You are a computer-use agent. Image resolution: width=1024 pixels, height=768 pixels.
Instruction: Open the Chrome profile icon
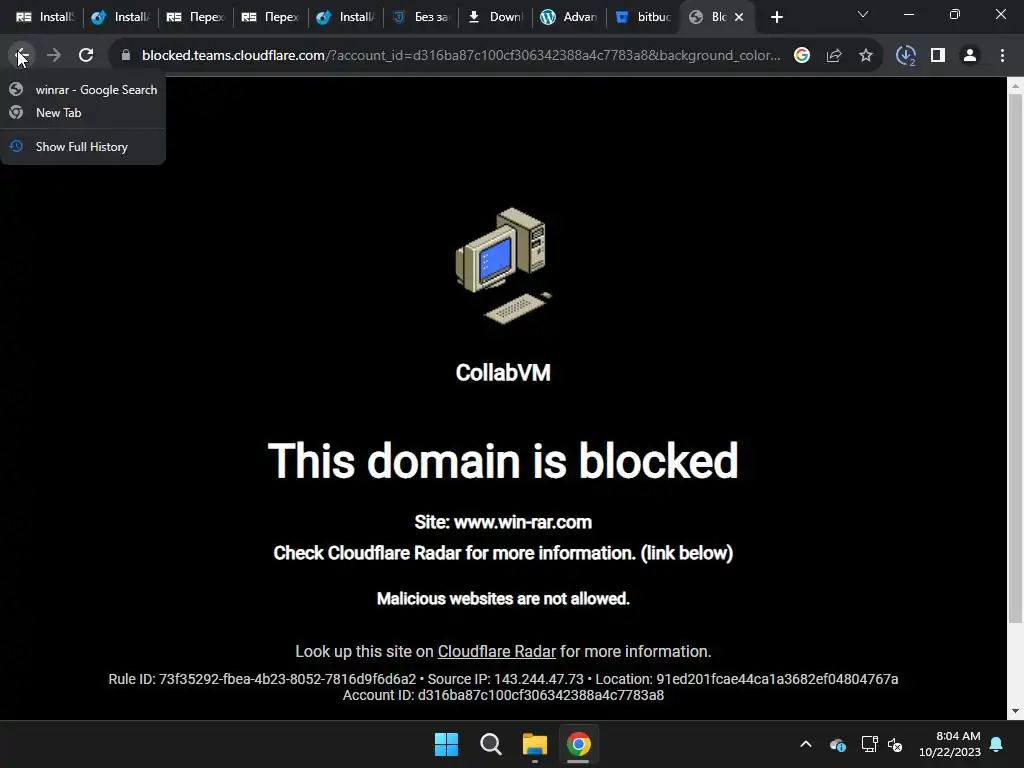click(970, 56)
